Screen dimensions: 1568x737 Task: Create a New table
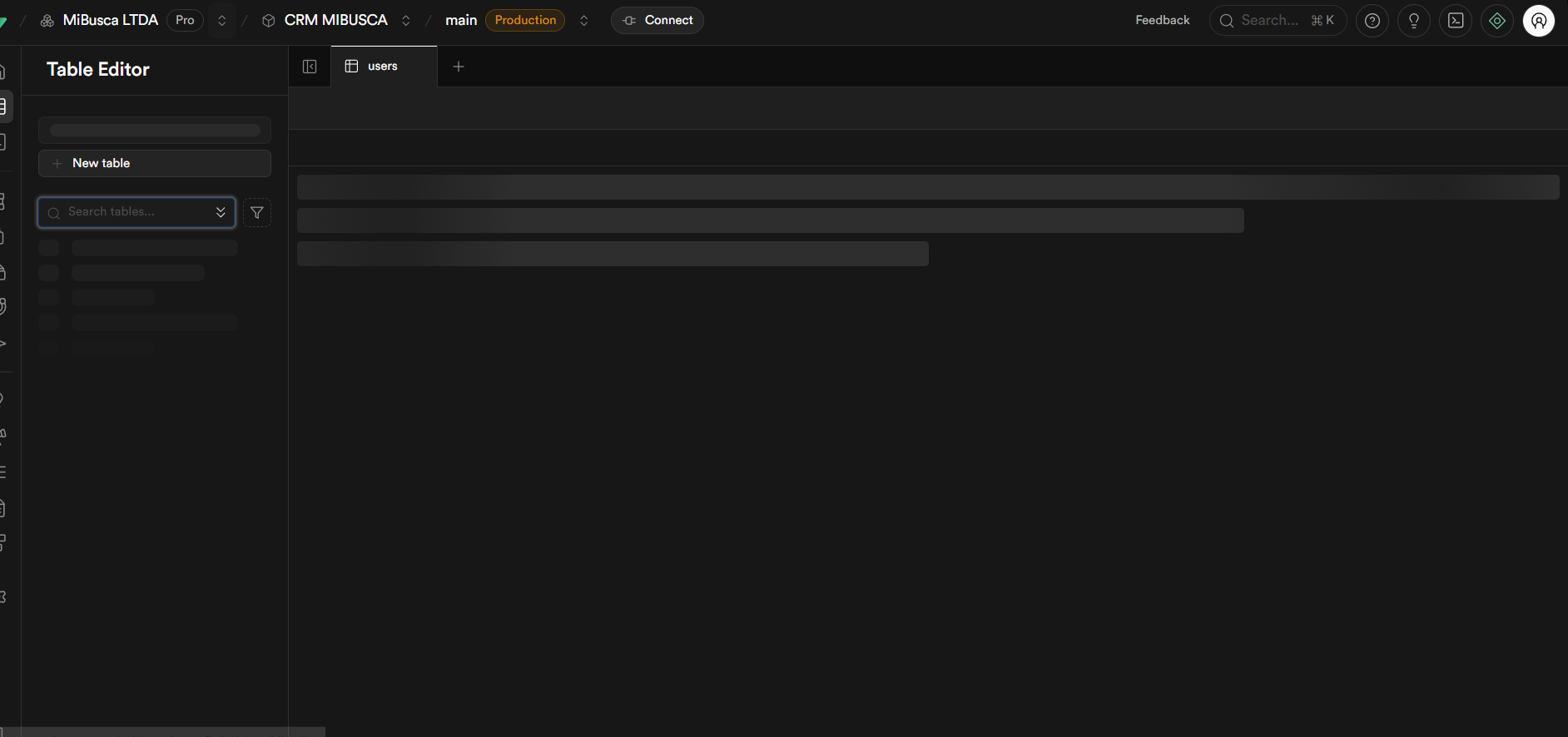(155, 163)
